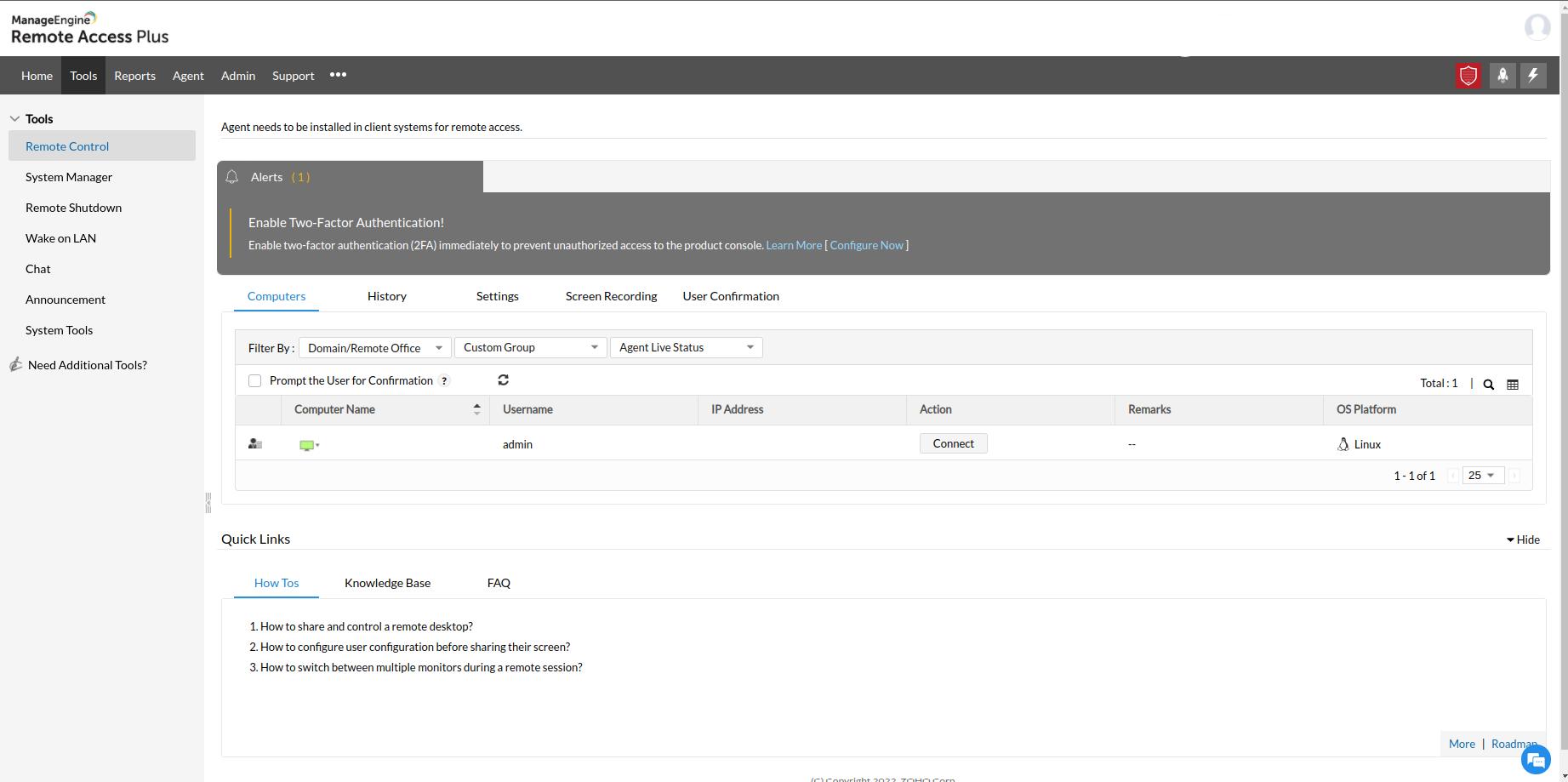Select Remote Control in sidebar
Screen dimensions: 1568x782
(x=102, y=146)
